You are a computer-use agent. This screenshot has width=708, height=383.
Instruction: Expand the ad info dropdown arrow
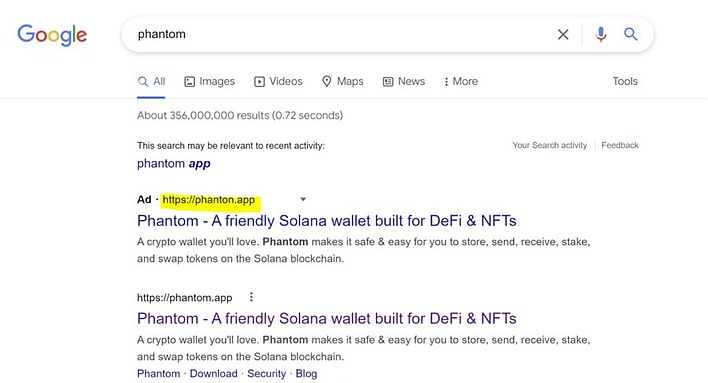point(303,199)
